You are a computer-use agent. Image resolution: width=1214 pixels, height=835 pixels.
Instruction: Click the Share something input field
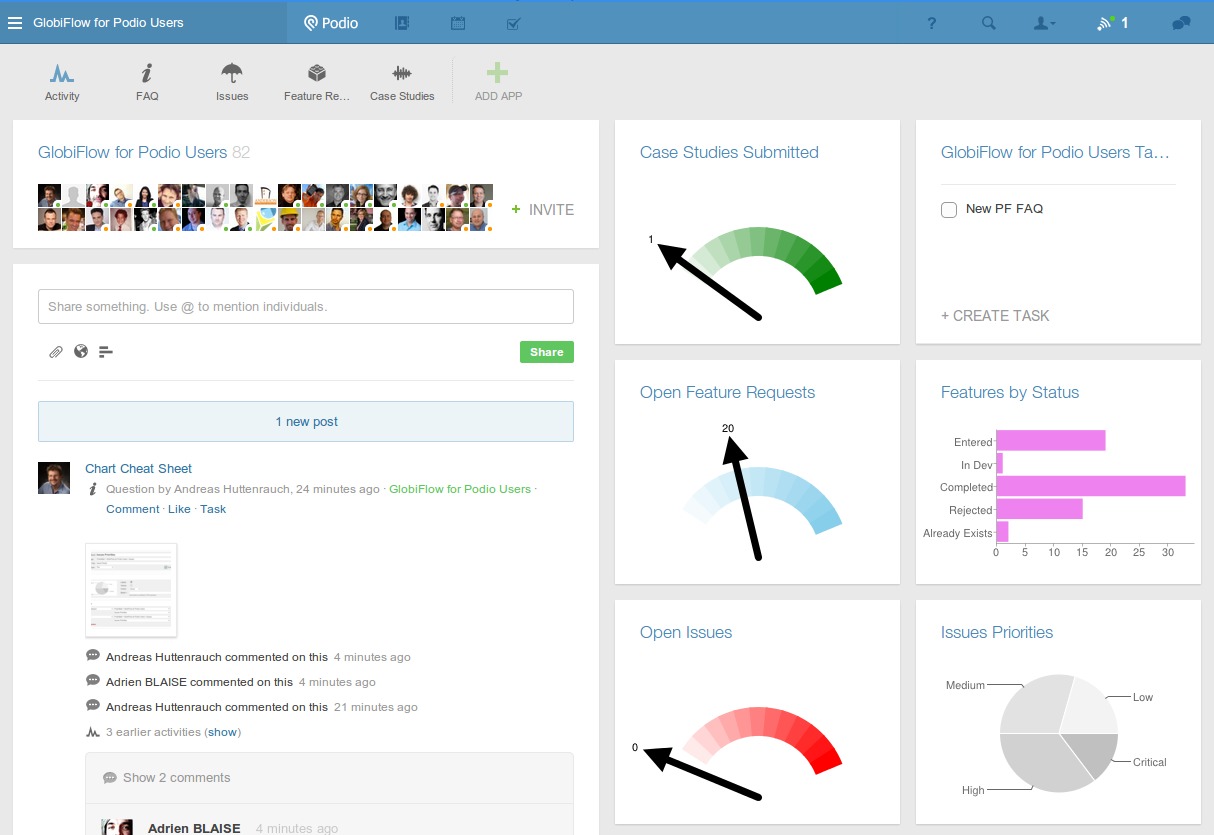(x=305, y=306)
